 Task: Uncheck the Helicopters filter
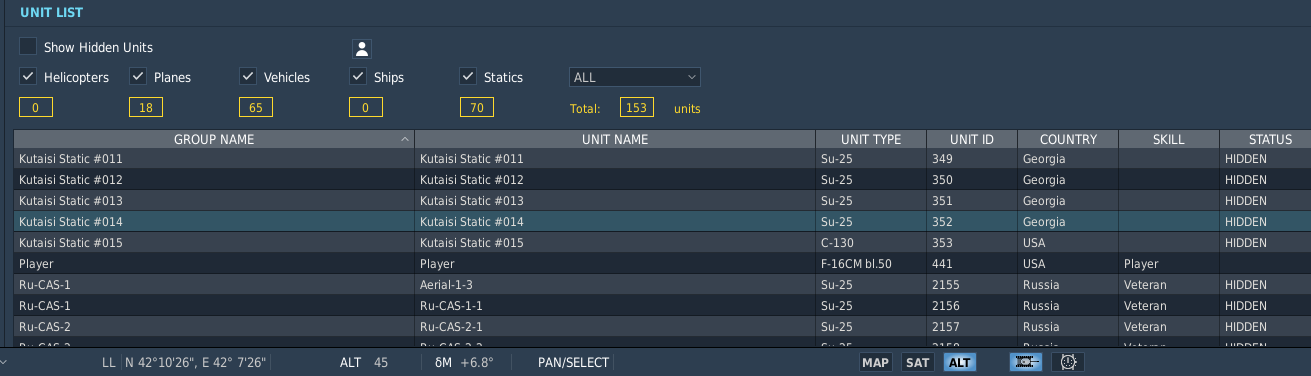point(28,76)
